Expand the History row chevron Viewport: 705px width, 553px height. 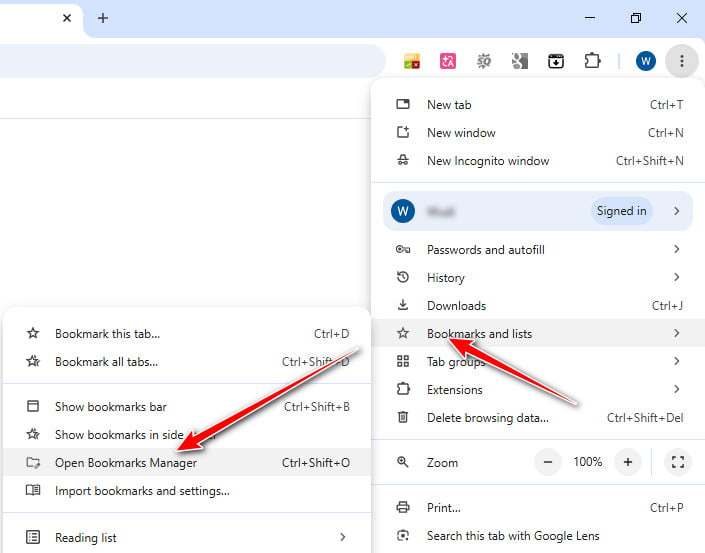pyautogui.click(x=677, y=277)
